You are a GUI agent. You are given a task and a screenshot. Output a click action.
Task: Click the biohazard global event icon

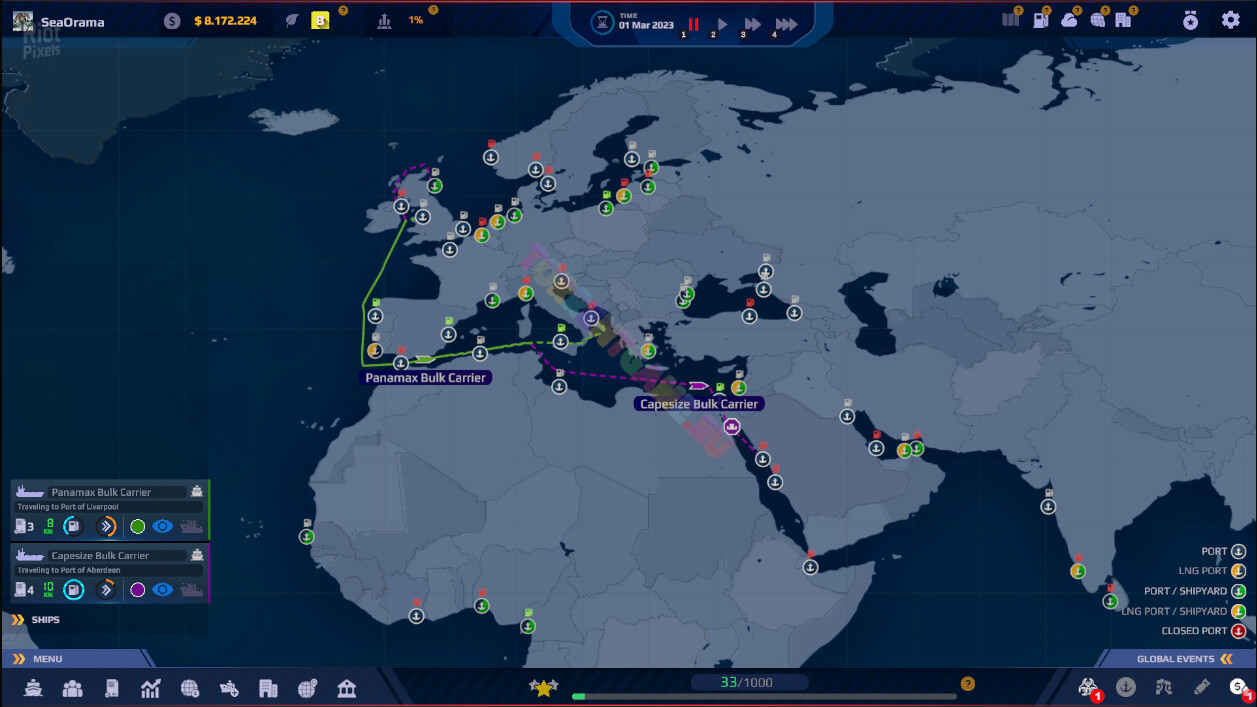[1087, 687]
